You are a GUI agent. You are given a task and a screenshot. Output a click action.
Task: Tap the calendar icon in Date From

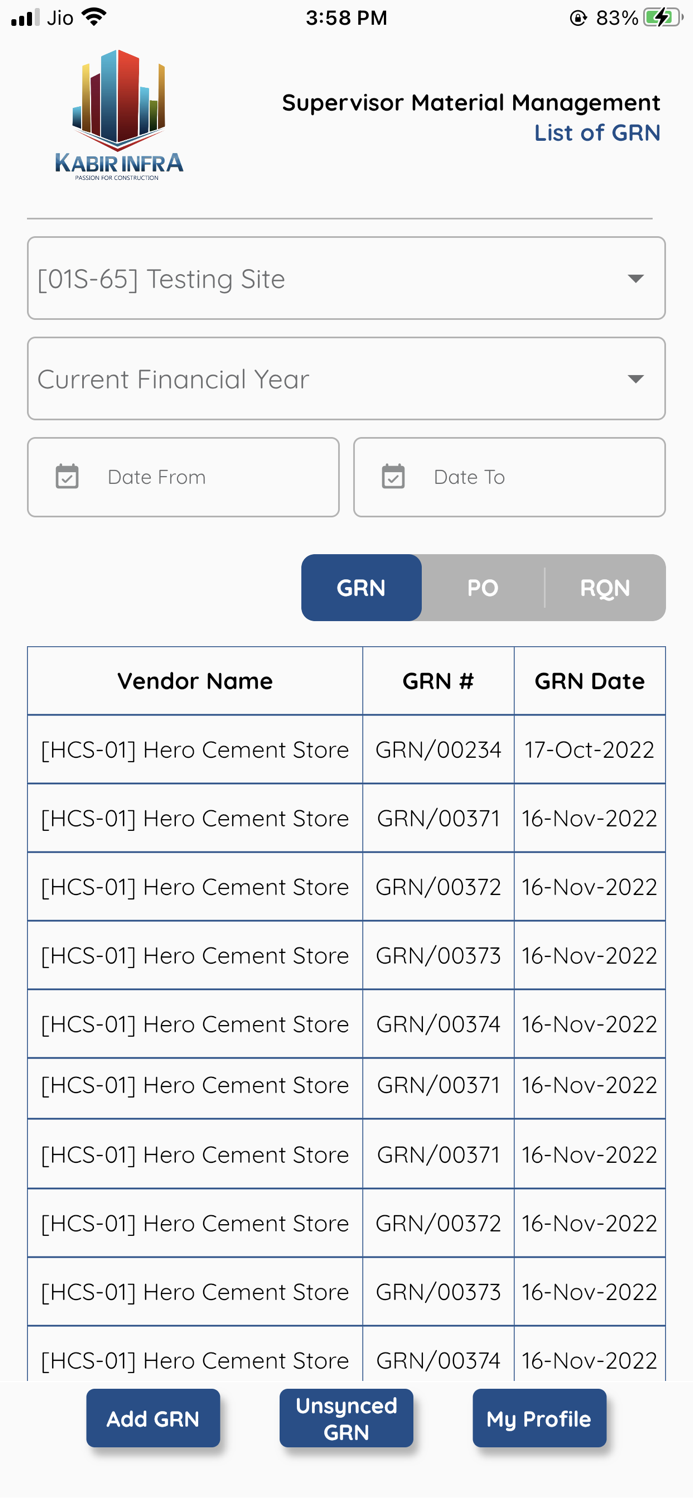(x=67, y=477)
